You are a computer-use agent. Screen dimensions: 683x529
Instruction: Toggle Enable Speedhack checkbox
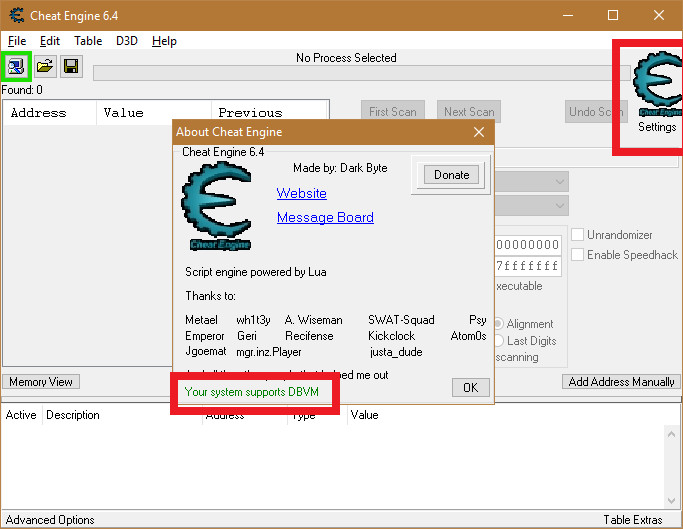click(578, 254)
